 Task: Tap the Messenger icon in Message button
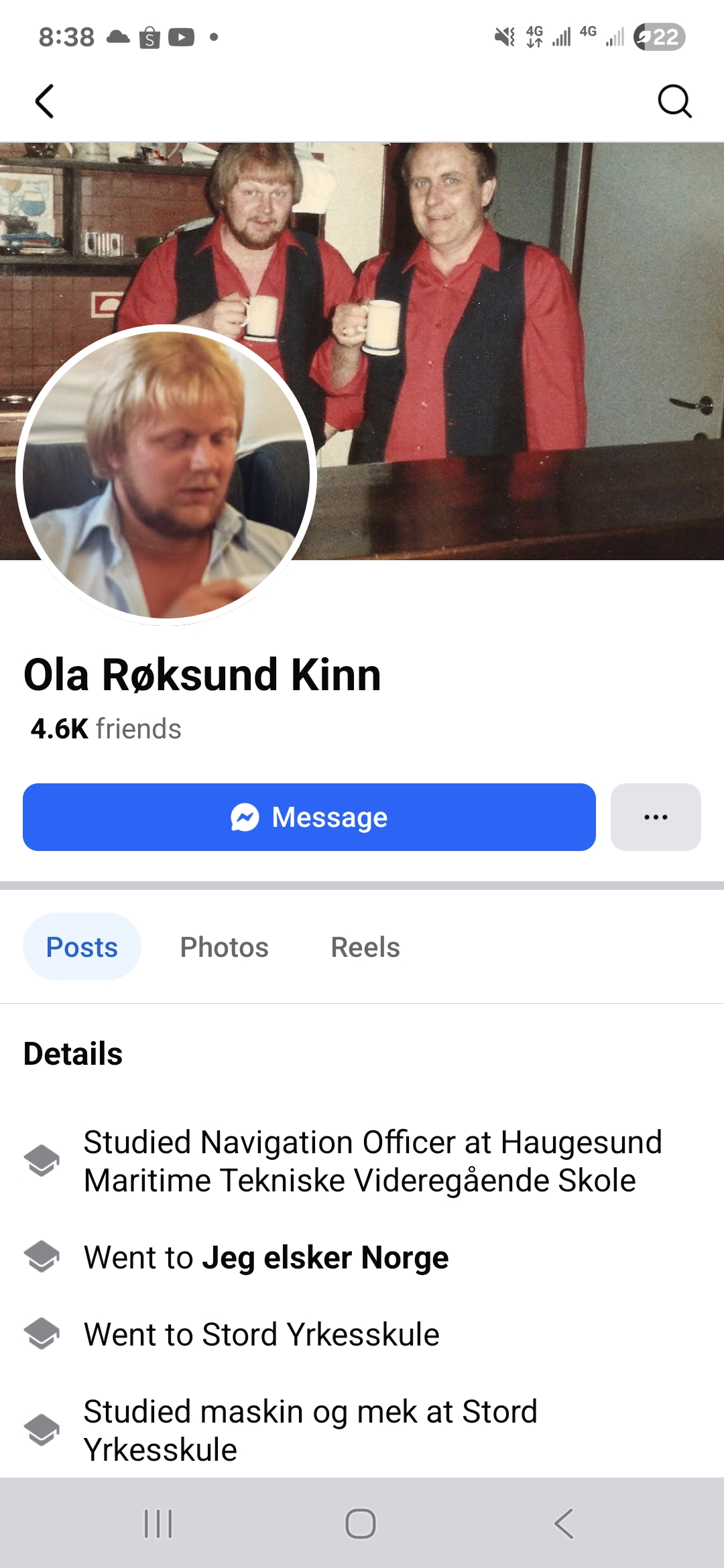point(245,817)
